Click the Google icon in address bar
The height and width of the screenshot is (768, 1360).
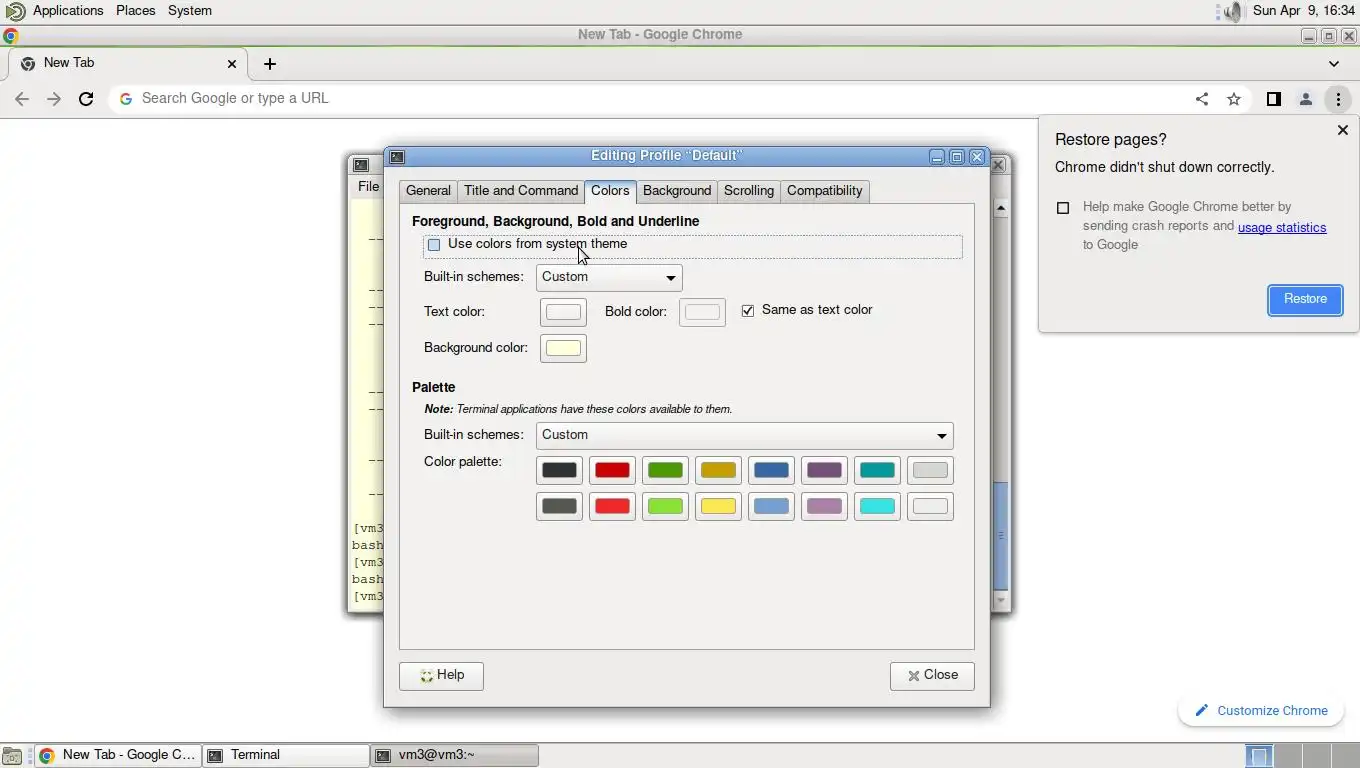coord(126,99)
